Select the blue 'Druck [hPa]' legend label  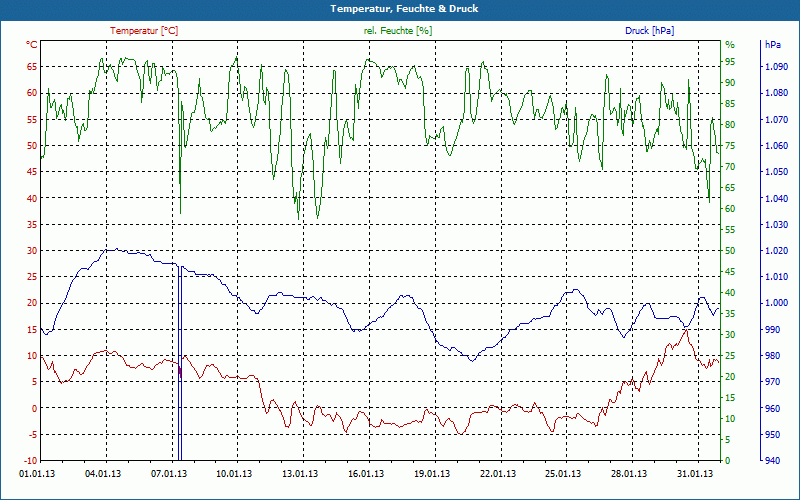click(649, 31)
